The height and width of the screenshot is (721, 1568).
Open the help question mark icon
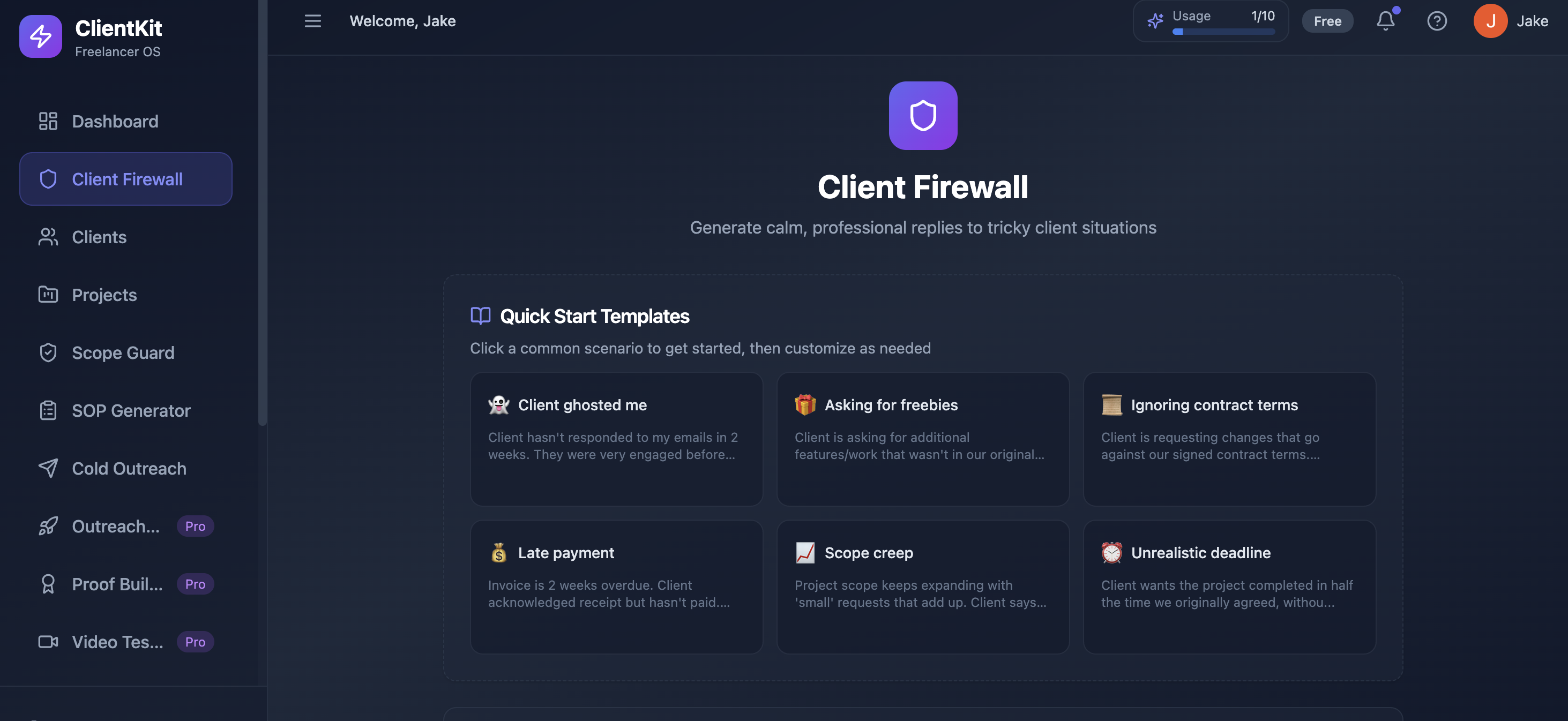click(x=1437, y=21)
